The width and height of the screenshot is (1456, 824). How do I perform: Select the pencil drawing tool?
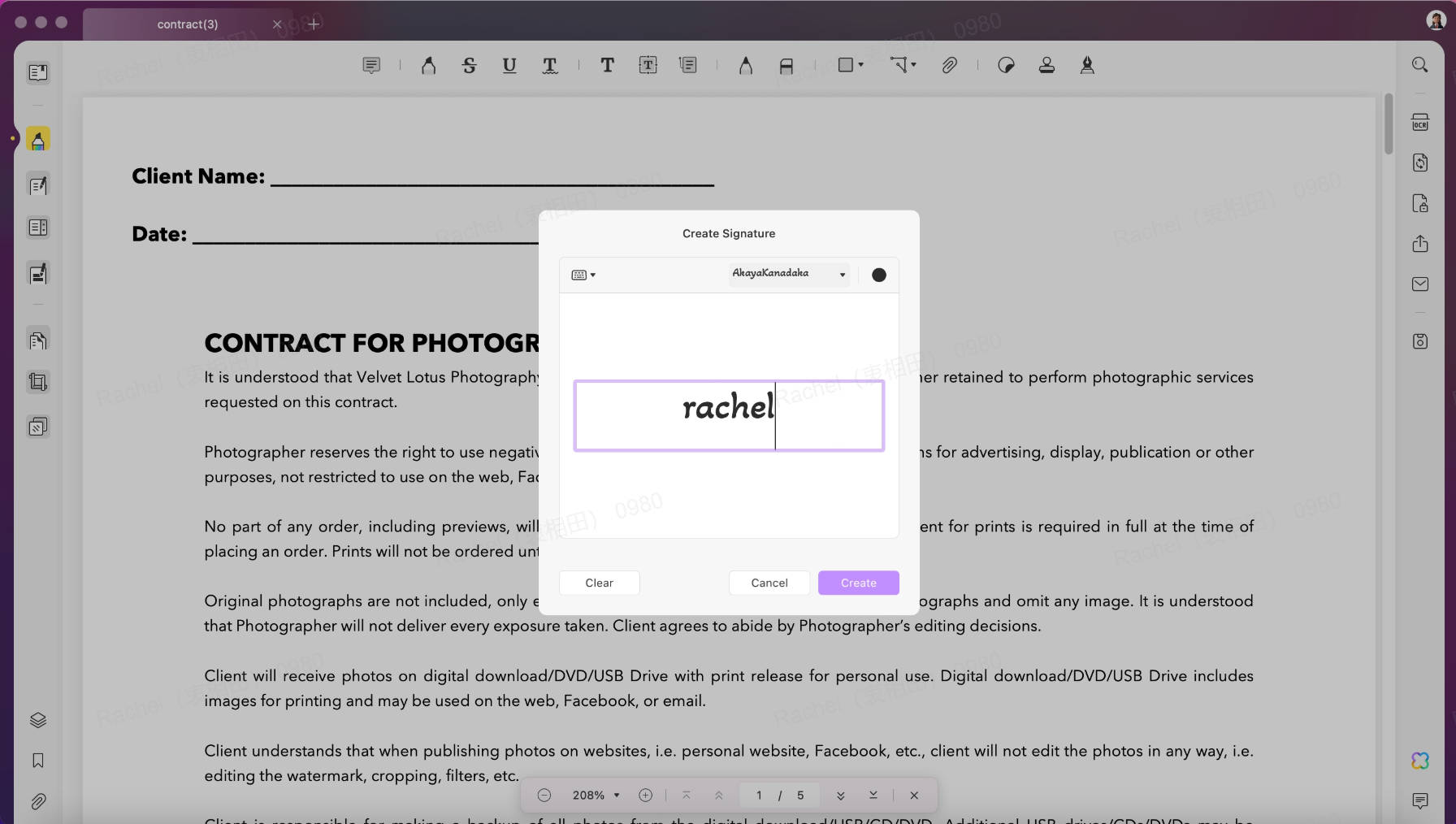pos(745,65)
